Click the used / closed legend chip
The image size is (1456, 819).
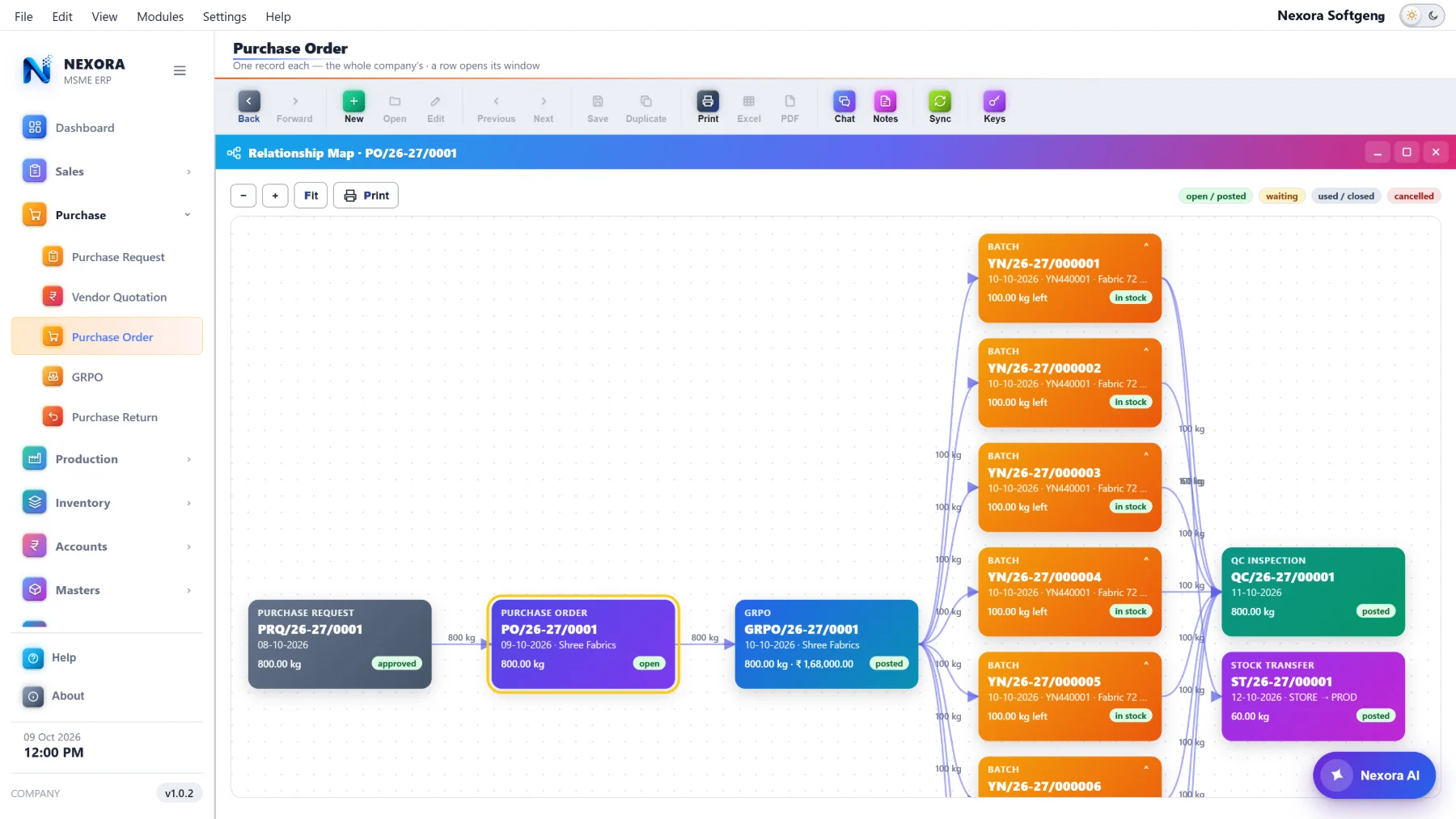click(x=1345, y=196)
